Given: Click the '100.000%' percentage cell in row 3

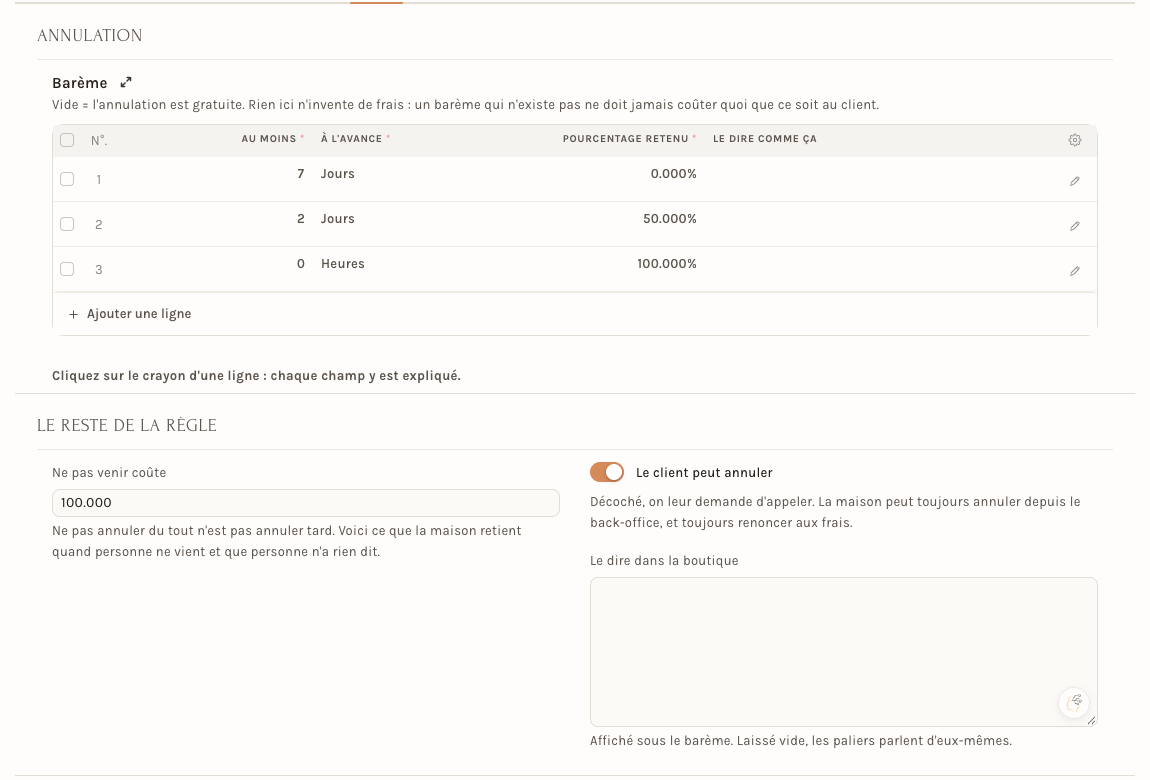Looking at the screenshot, I should [667, 264].
